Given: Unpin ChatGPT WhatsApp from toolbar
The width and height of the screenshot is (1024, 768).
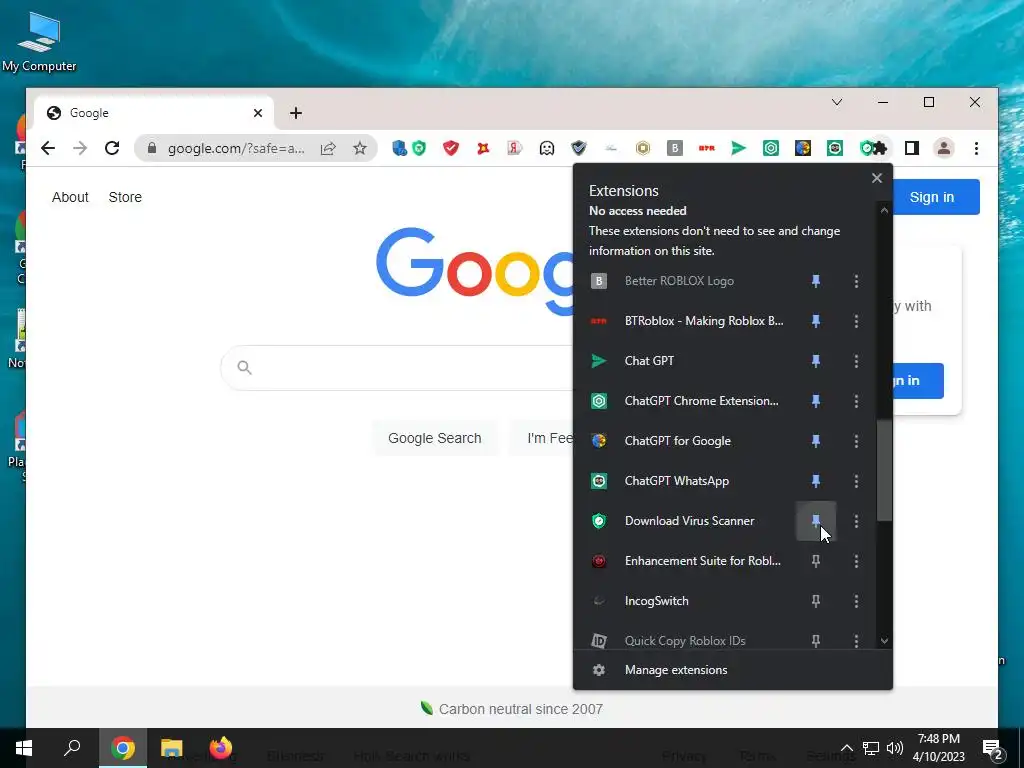Looking at the screenshot, I should point(816,481).
